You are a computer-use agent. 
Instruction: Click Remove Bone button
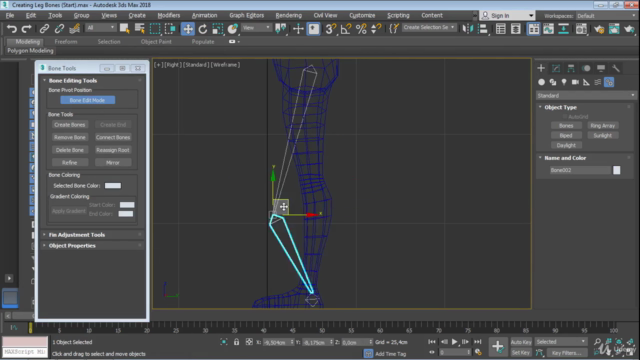70,137
